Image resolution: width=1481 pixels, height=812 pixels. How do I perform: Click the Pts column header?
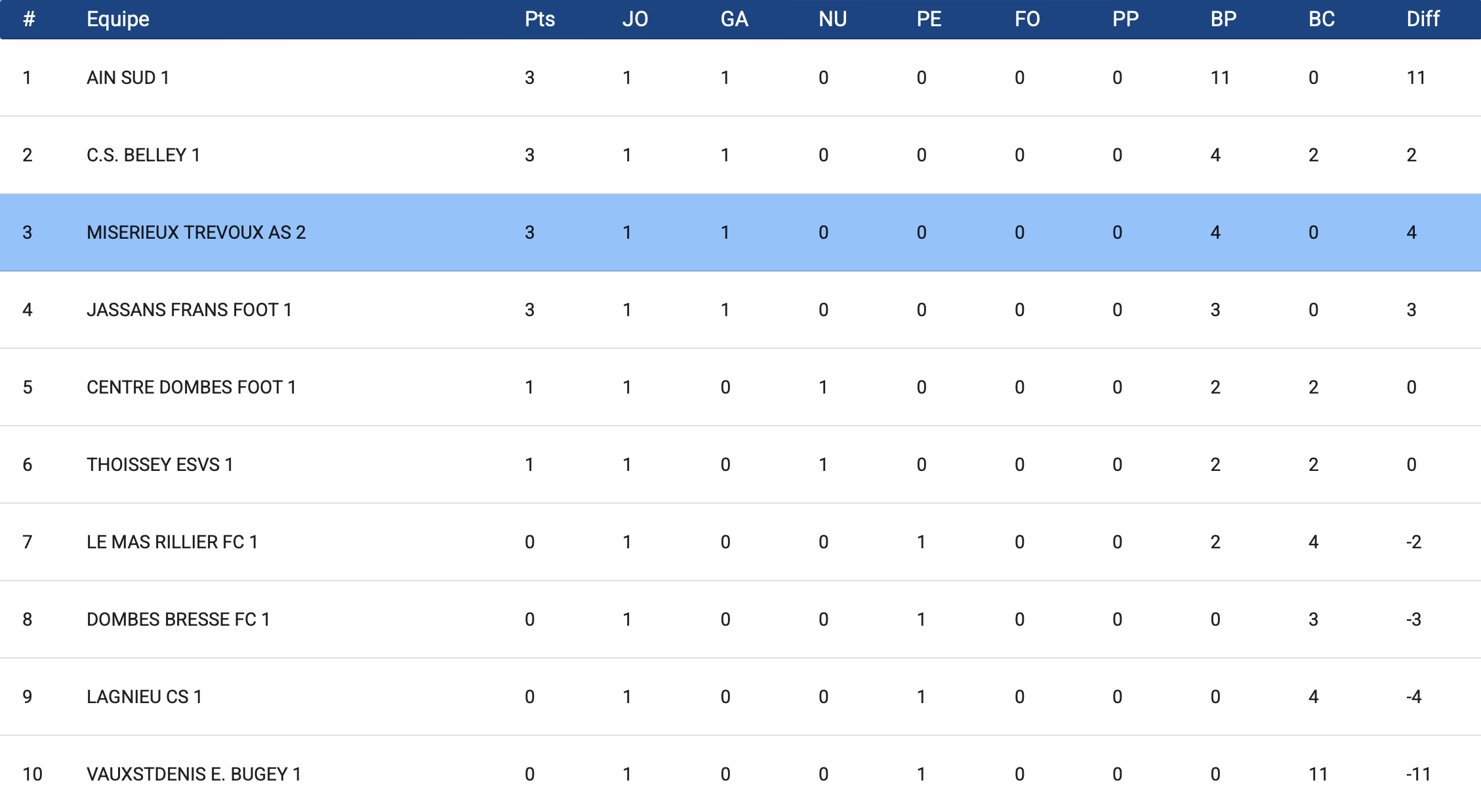coord(540,19)
